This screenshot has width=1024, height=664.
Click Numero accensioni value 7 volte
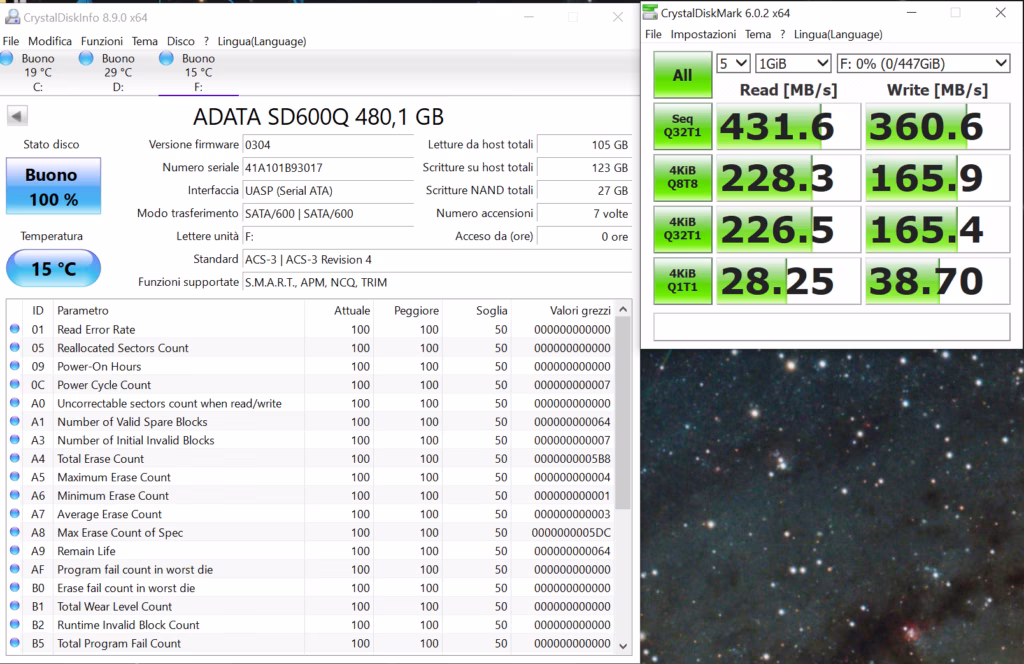pos(584,213)
